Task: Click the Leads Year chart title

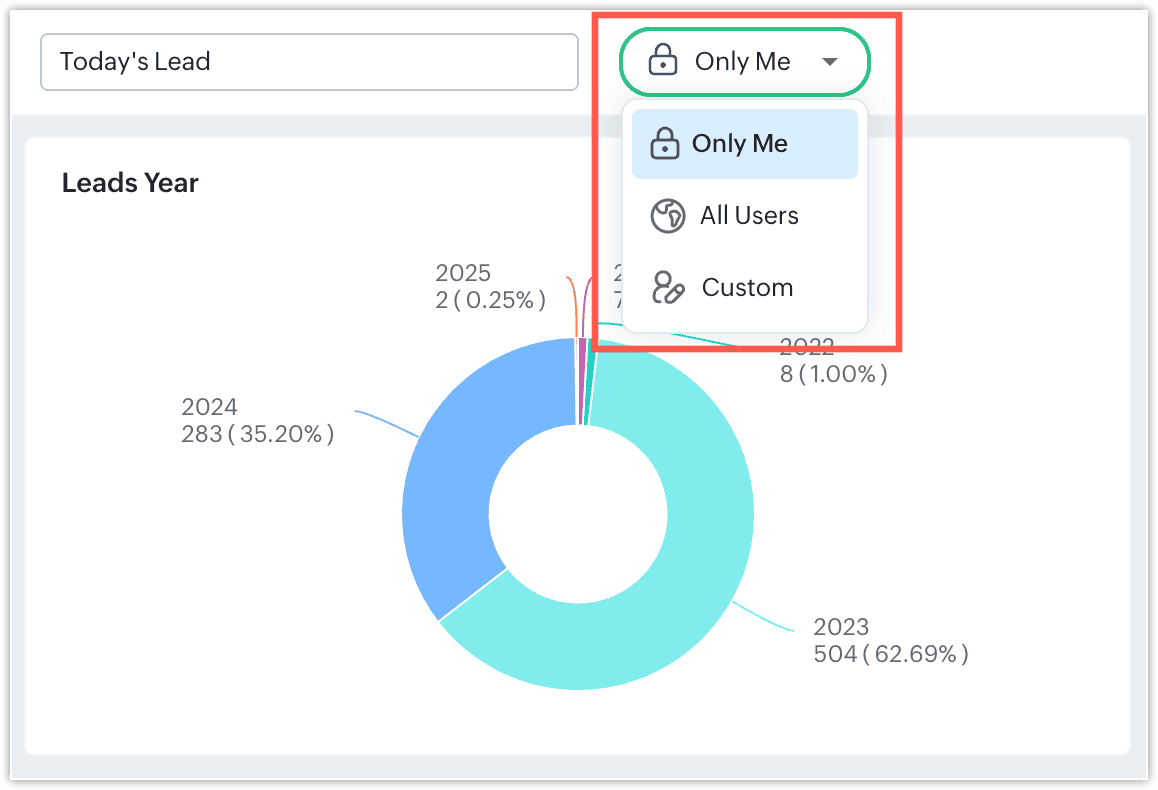Action: (130, 183)
